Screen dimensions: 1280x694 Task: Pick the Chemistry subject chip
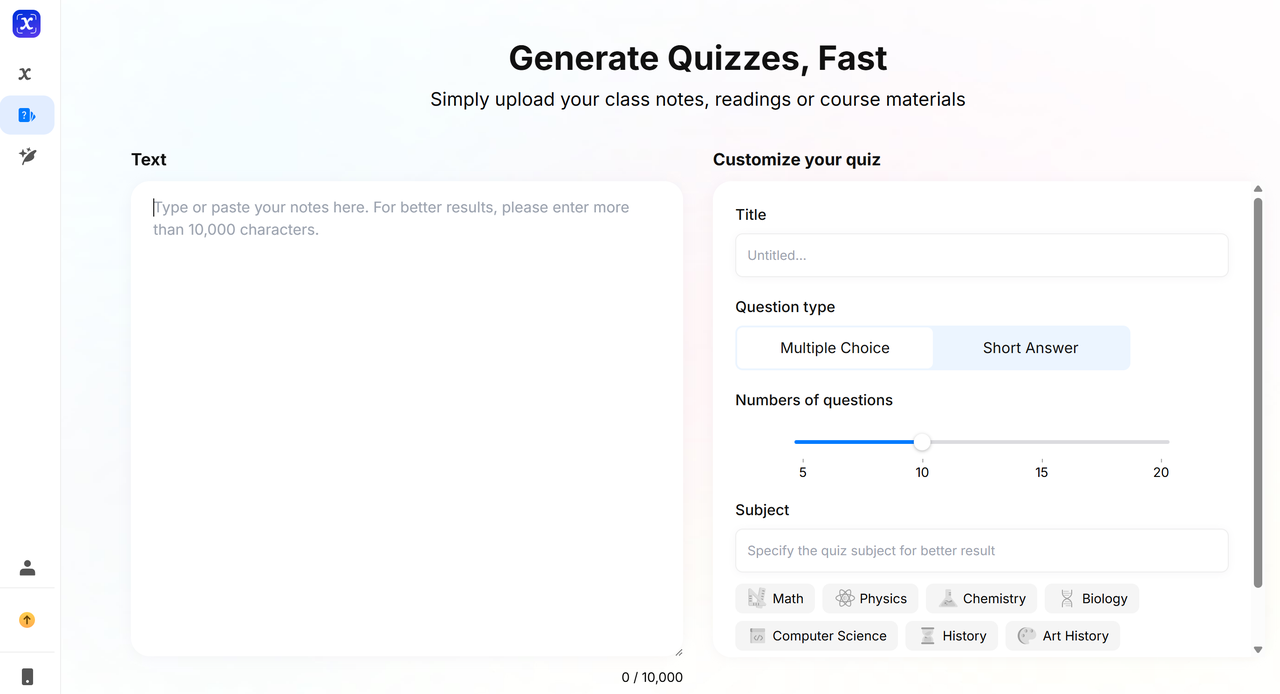(981, 599)
